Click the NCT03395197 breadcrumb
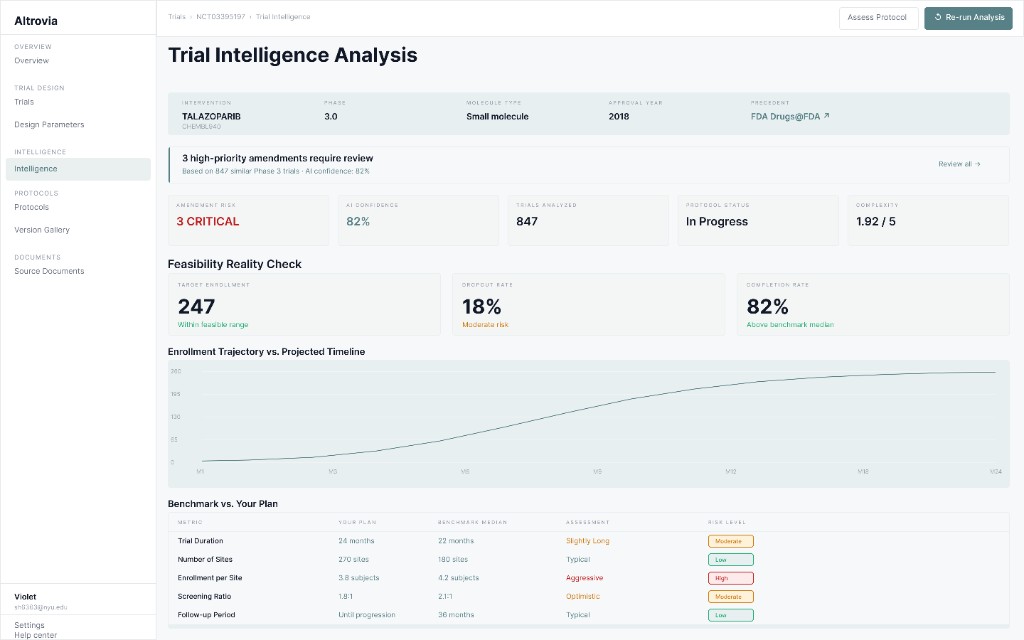This screenshot has width=1024, height=640. pyautogui.click(x=222, y=16)
